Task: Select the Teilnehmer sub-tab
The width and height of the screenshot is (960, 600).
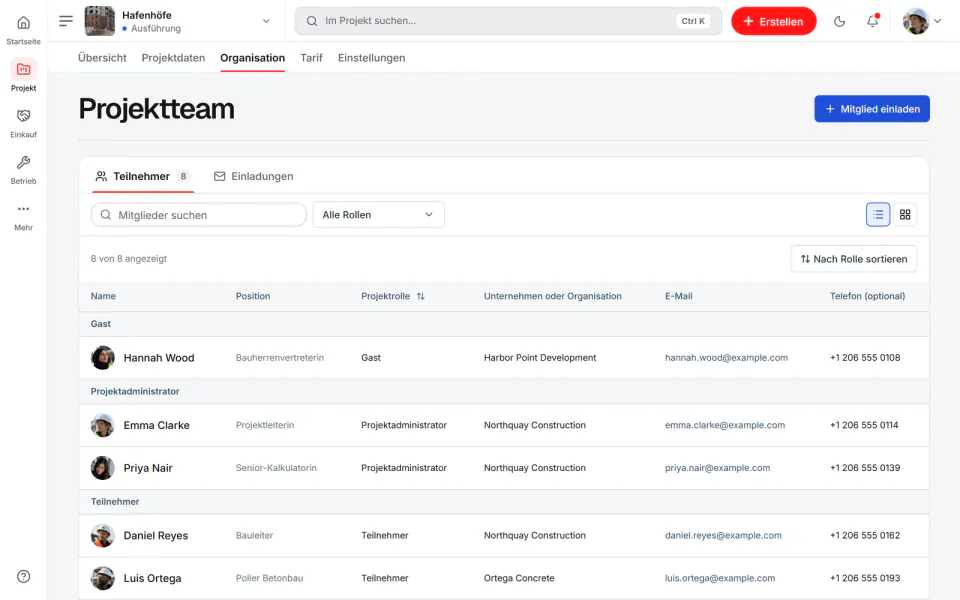Action: pos(143,176)
